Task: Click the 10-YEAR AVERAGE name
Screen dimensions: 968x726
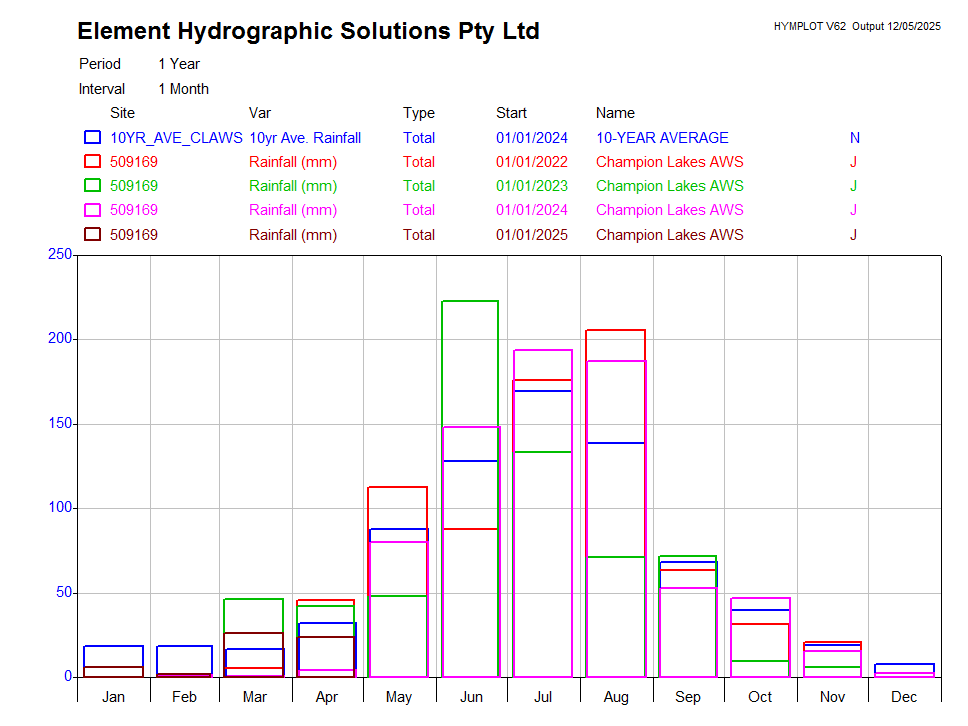Action: [x=662, y=138]
